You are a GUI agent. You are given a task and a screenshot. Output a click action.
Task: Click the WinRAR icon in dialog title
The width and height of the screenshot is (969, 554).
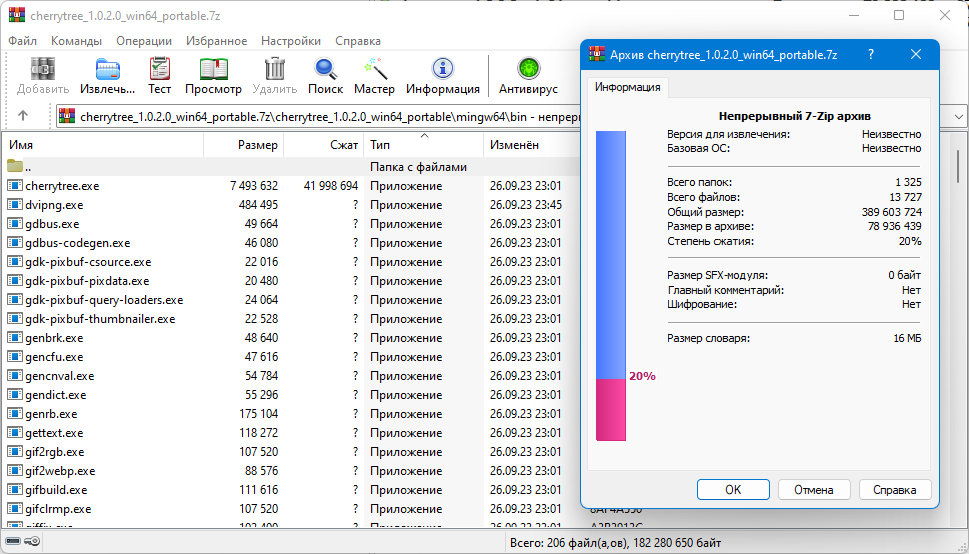point(596,54)
